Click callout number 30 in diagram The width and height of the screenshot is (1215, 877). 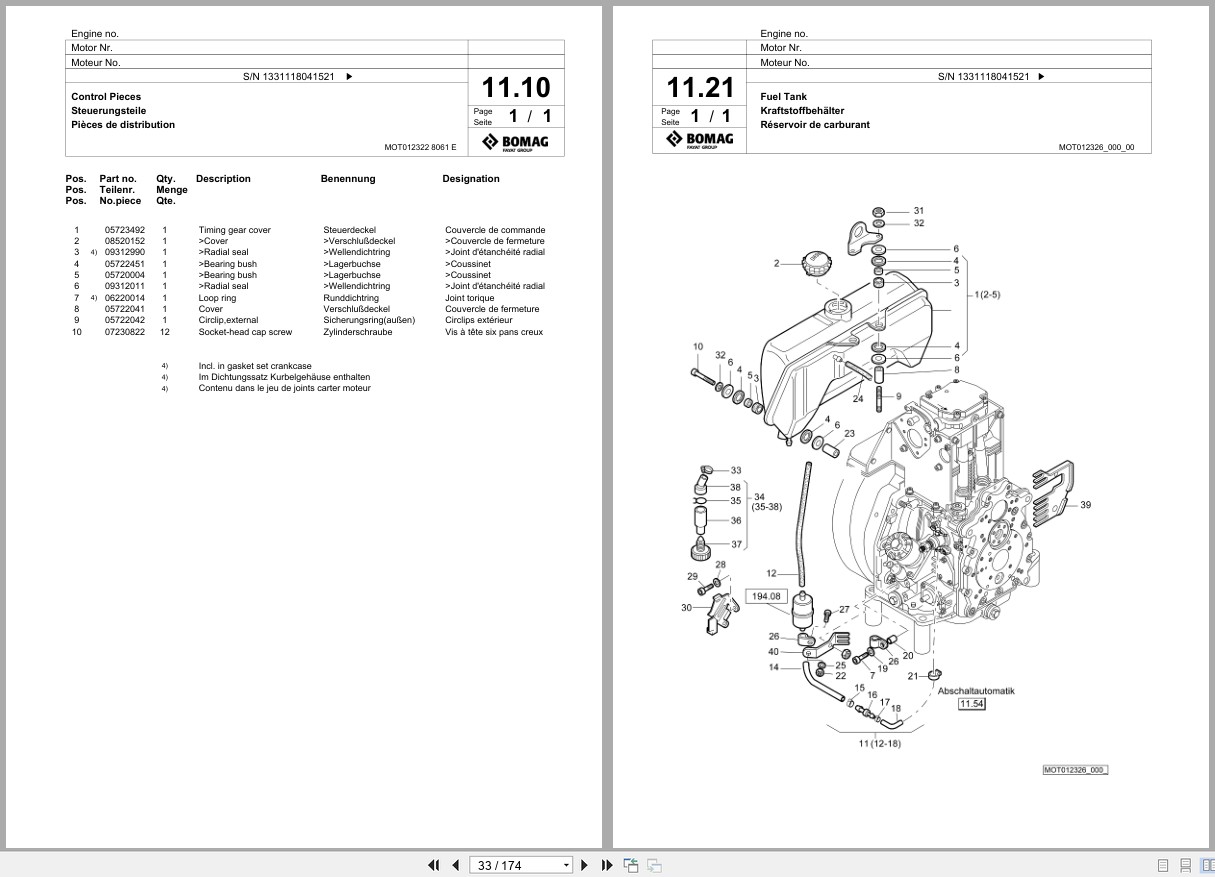(x=686, y=607)
